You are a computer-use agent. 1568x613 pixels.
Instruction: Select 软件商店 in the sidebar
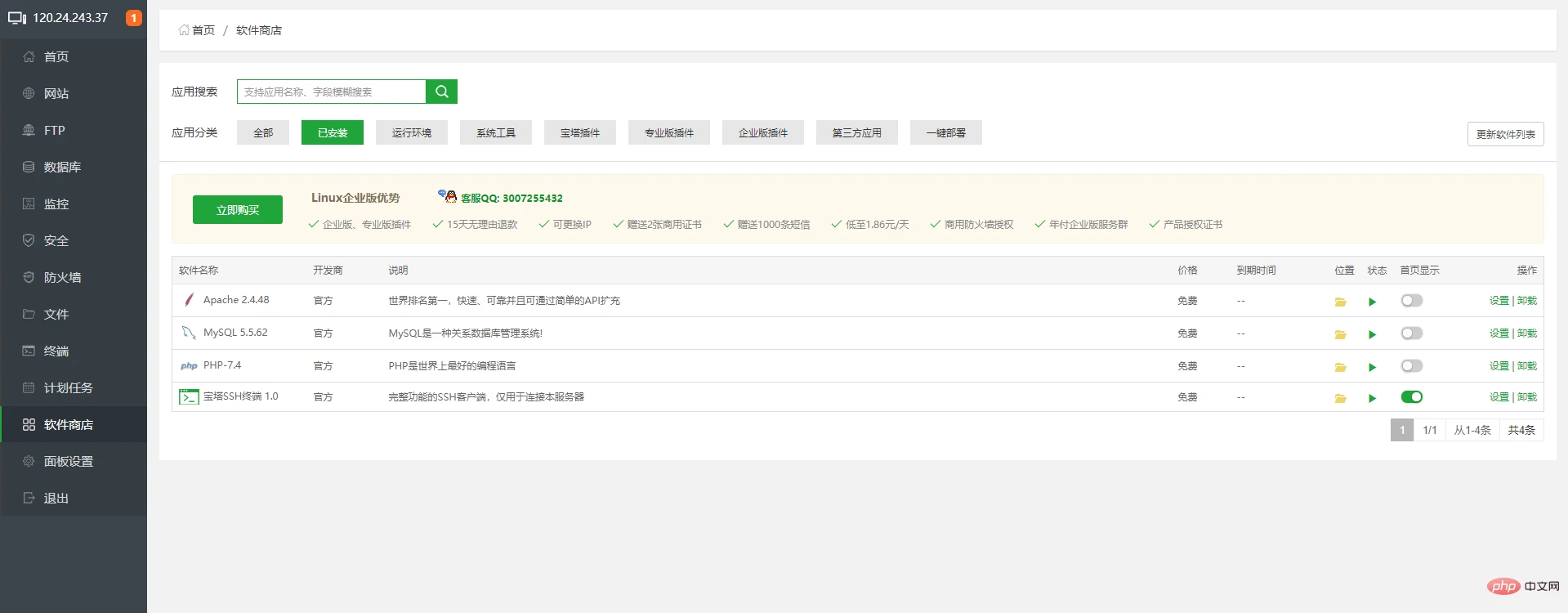pyautogui.click(x=74, y=424)
